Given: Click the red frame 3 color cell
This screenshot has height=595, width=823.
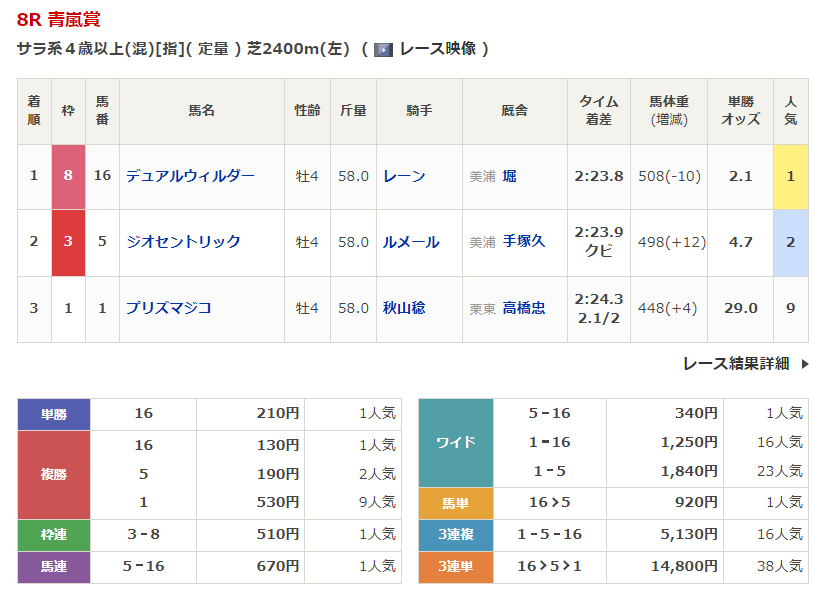Looking at the screenshot, I should click(68, 242).
